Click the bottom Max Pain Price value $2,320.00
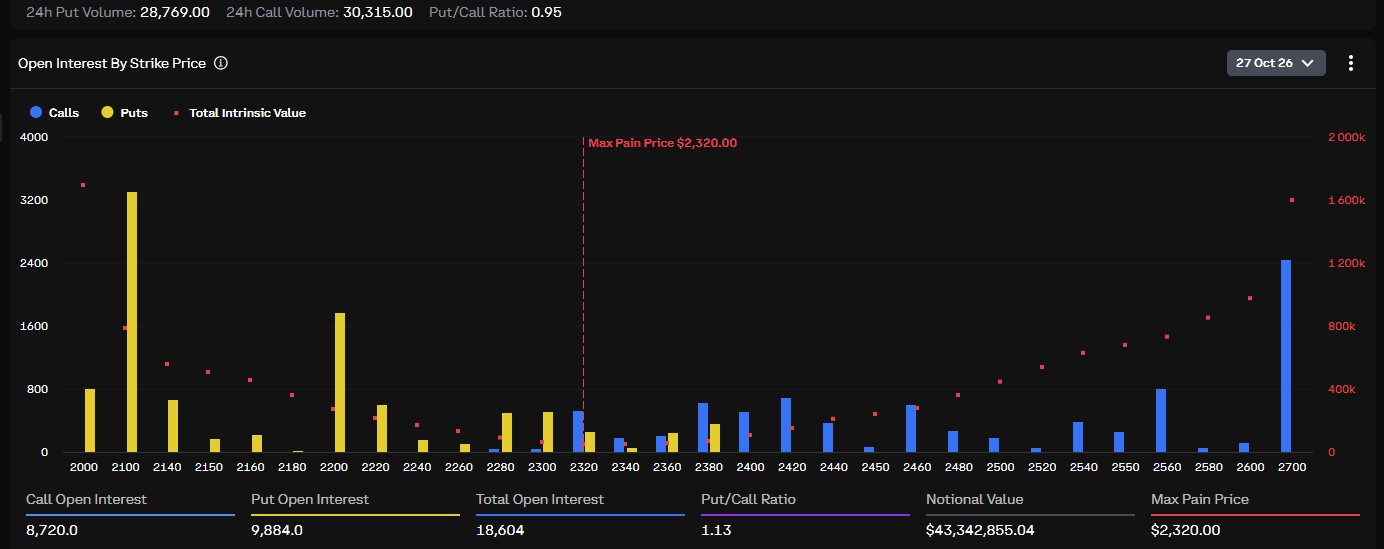1384x549 pixels. [1185, 530]
